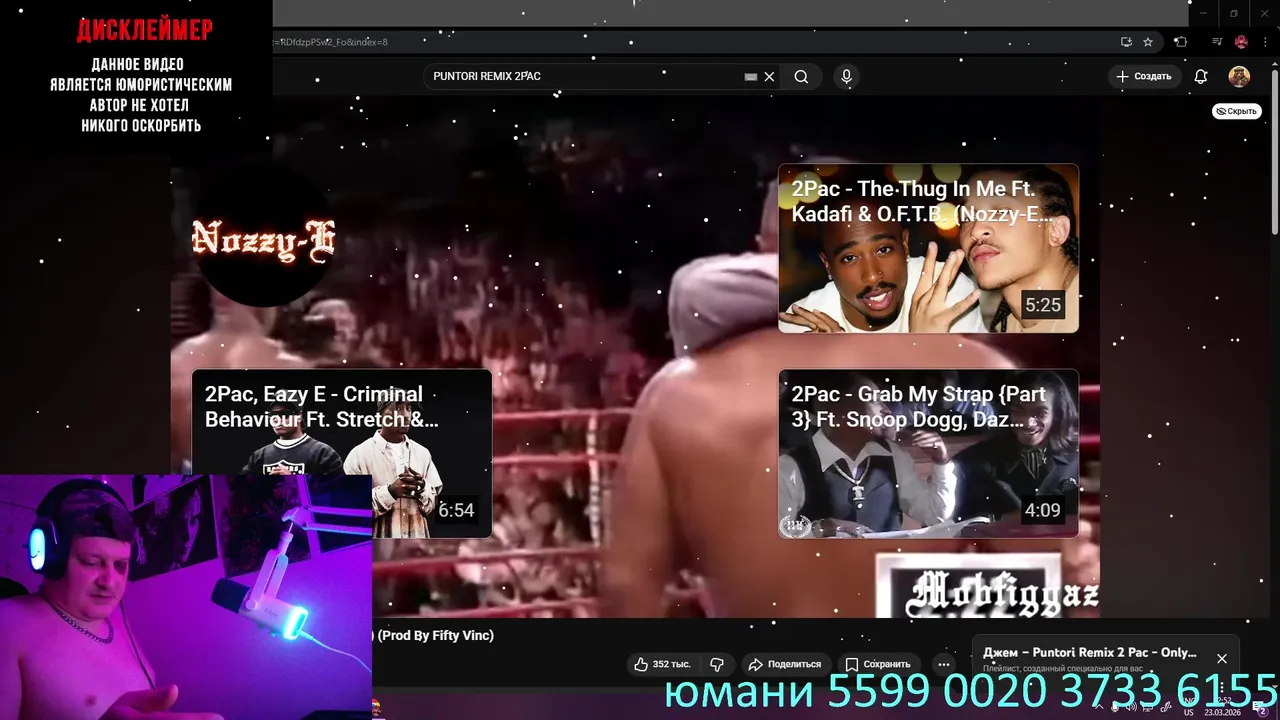Open more actions three-dot button under video
This screenshot has height=720, width=1280.
[x=943, y=664]
